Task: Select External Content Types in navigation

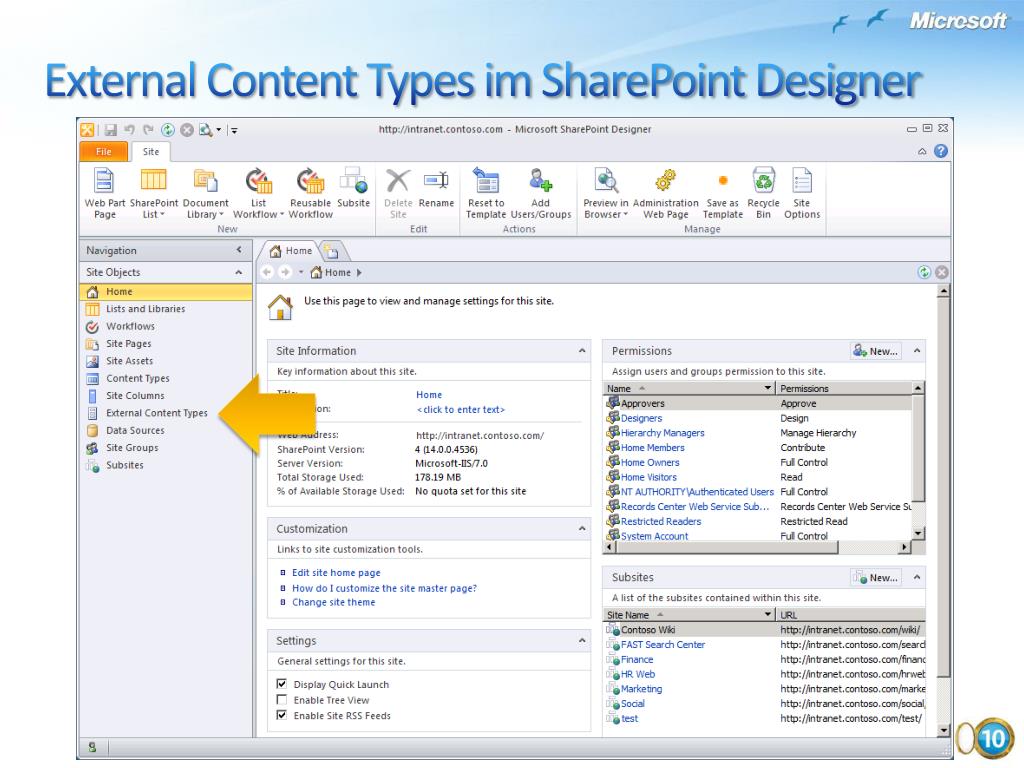Action: click(x=157, y=413)
